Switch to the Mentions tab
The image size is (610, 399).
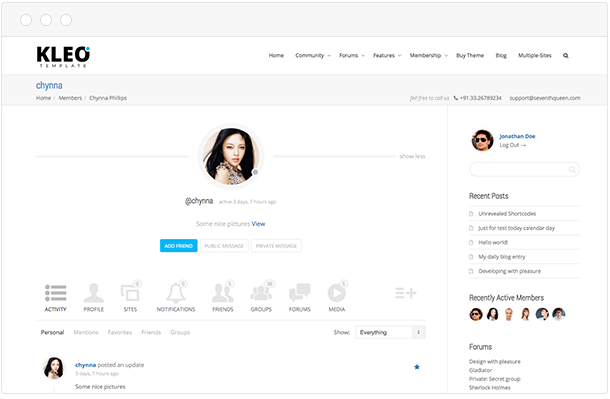tap(86, 332)
